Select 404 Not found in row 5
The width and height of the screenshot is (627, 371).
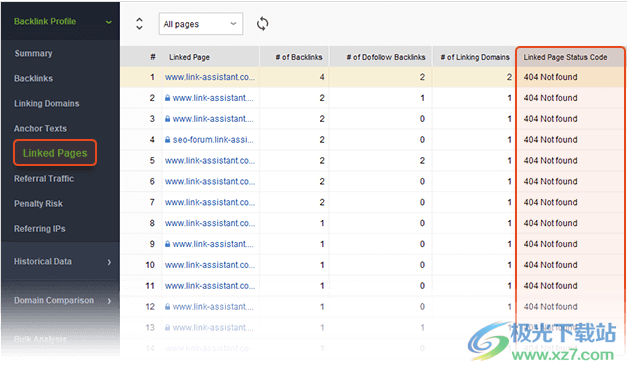click(550, 160)
